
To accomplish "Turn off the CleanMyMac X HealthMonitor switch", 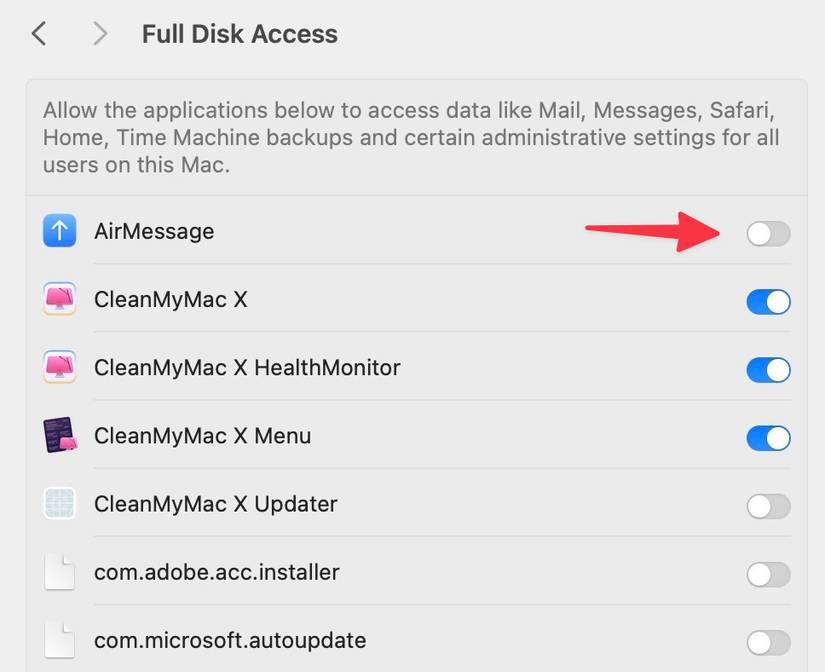I will pos(768,369).
